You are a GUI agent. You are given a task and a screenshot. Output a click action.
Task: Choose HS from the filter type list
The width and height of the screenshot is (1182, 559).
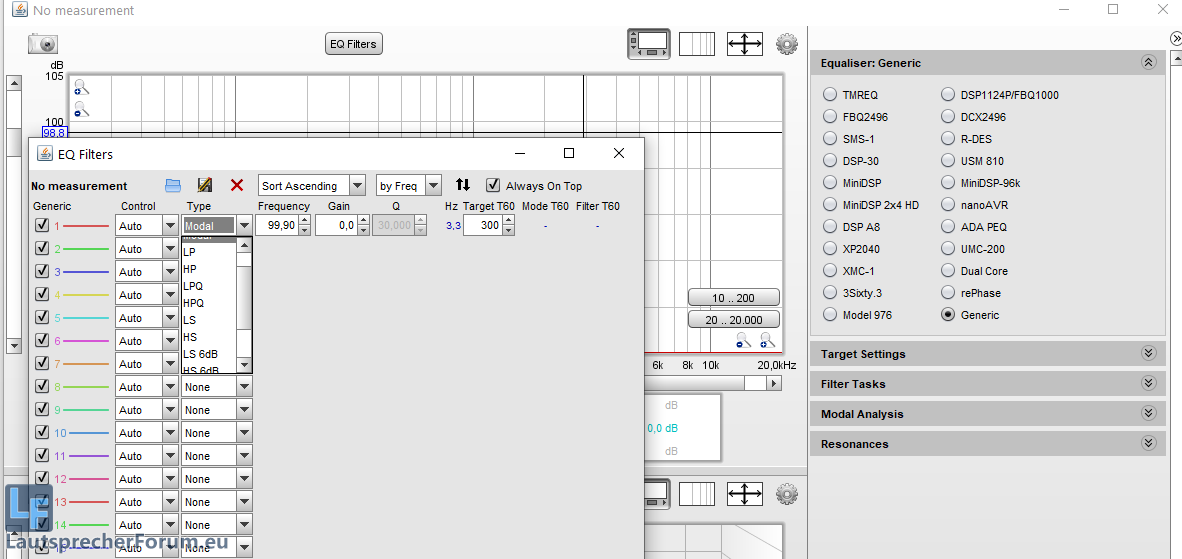click(x=190, y=337)
